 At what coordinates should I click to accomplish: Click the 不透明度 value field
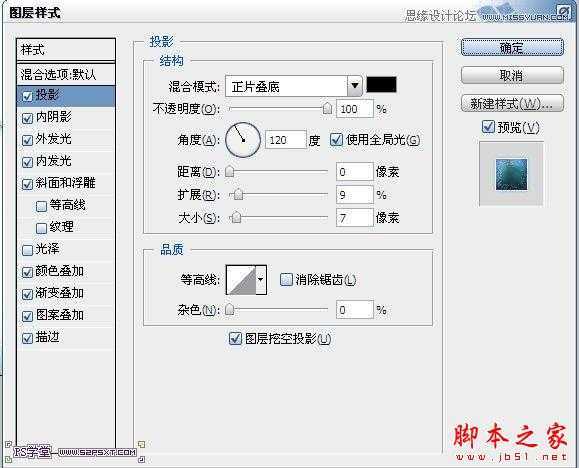(x=354, y=109)
